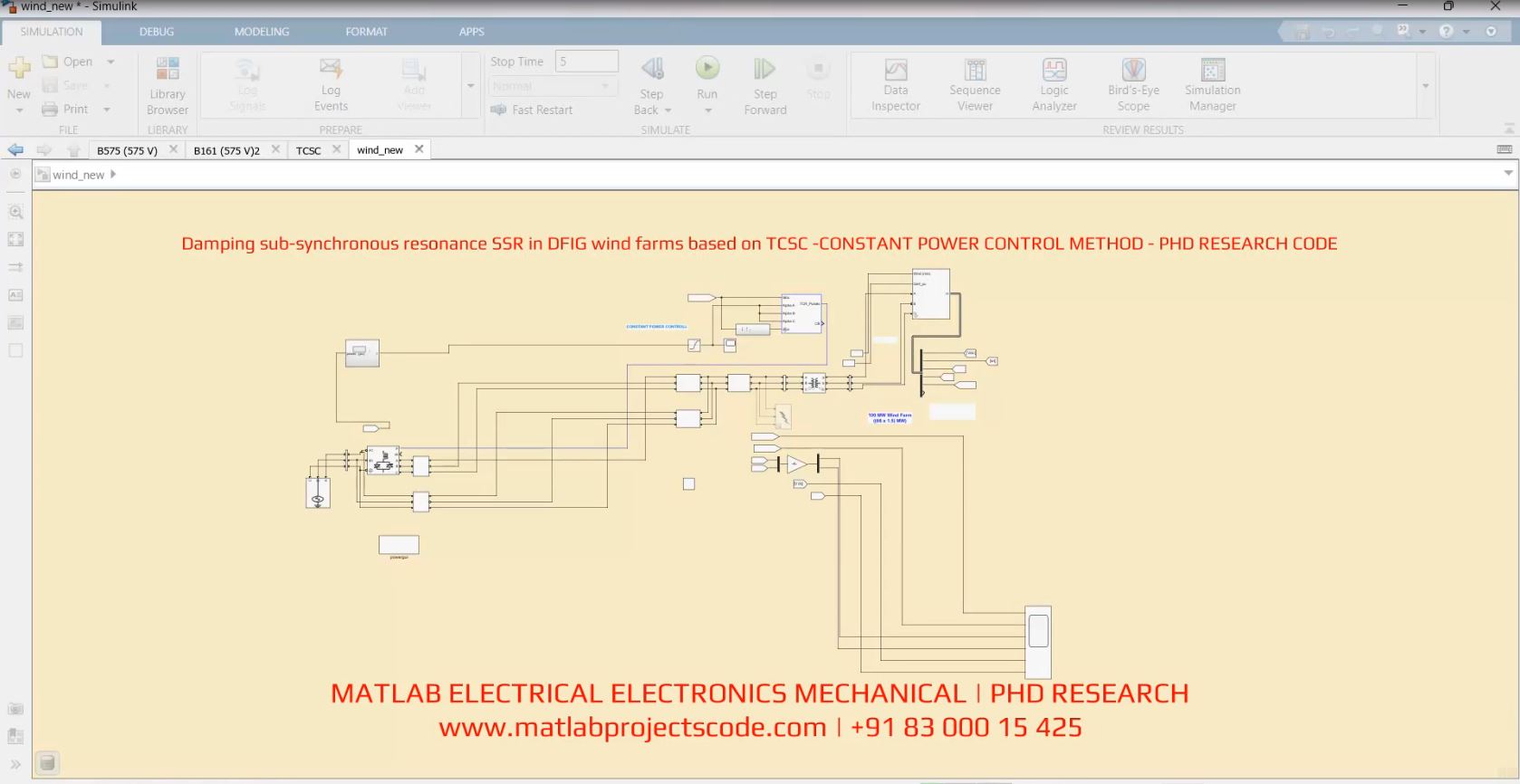This screenshot has width=1520, height=784.
Task: Click the Log Signals icon
Action: (x=247, y=69)
